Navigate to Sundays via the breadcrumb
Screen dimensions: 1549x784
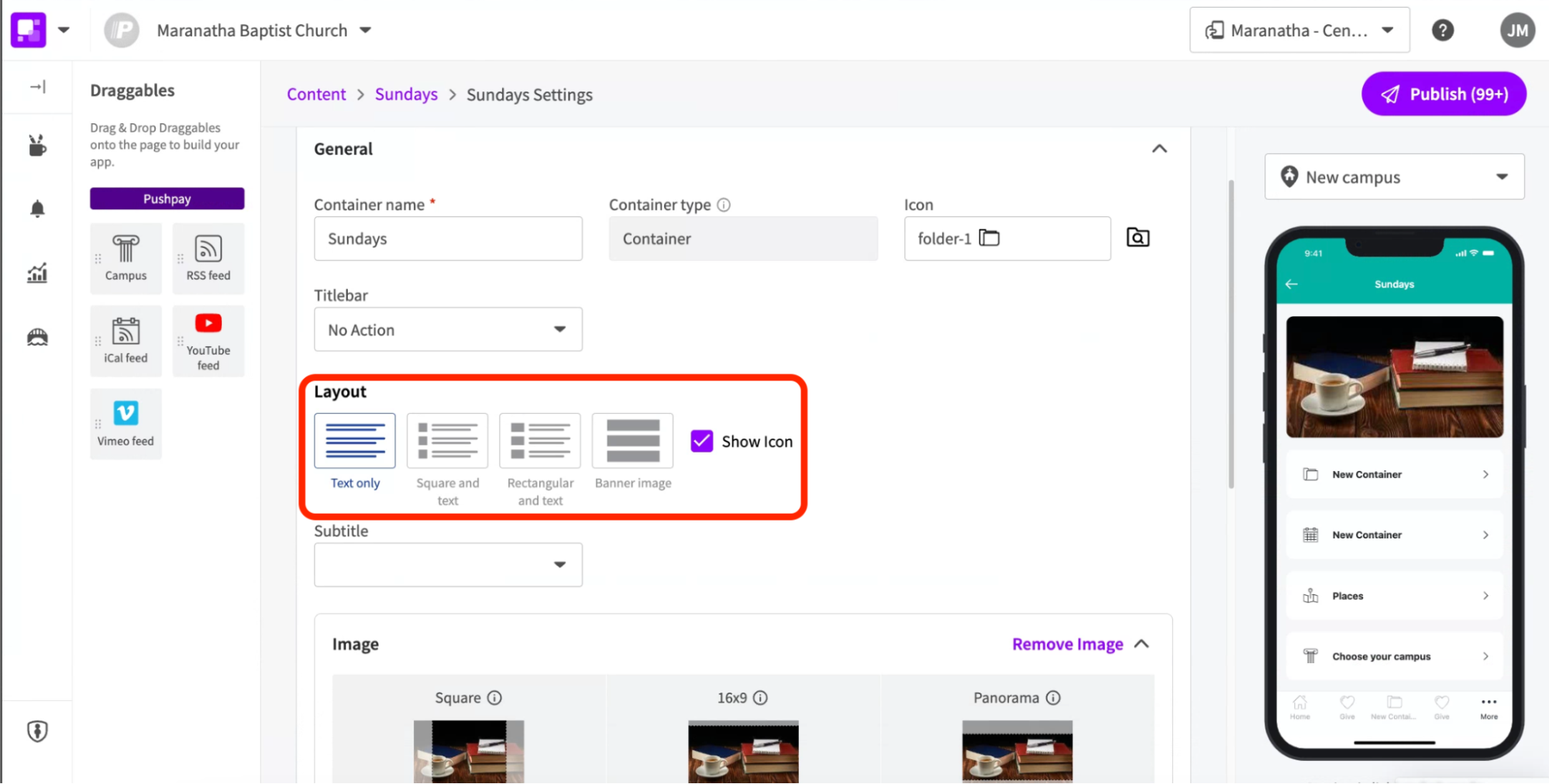pos(405,94)
